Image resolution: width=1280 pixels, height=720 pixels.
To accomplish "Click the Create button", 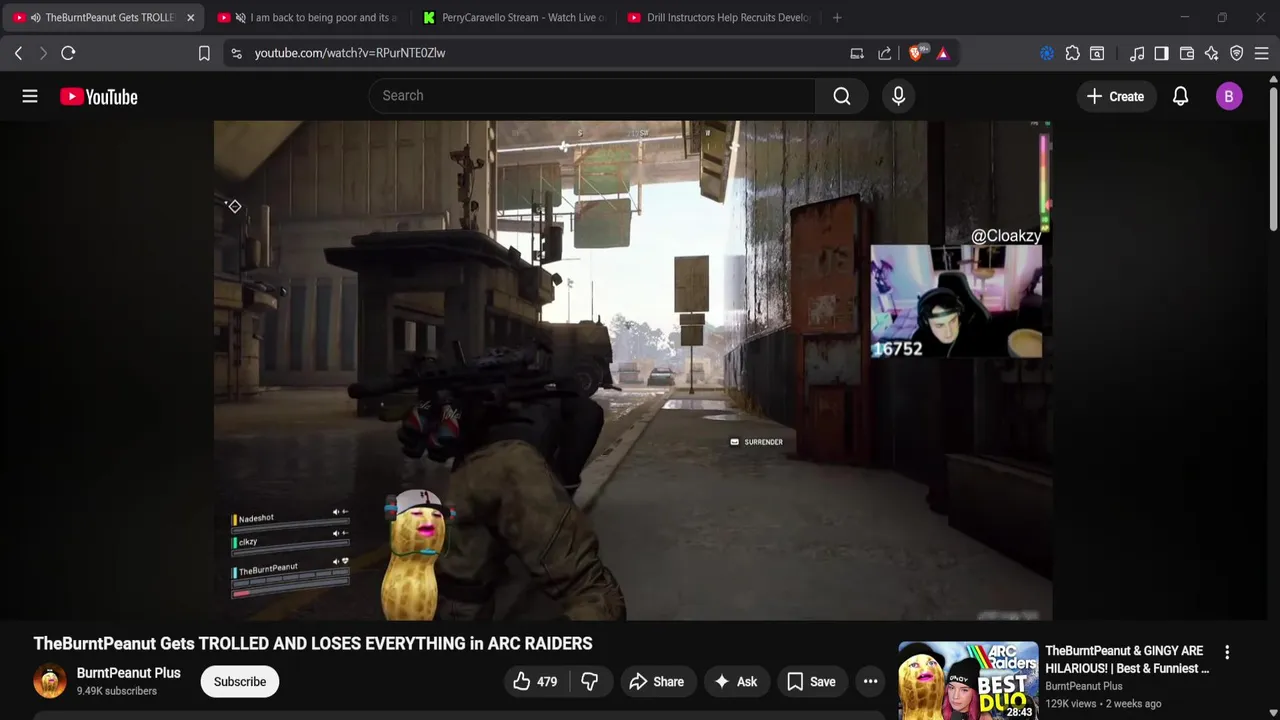I will point(1115,96).
